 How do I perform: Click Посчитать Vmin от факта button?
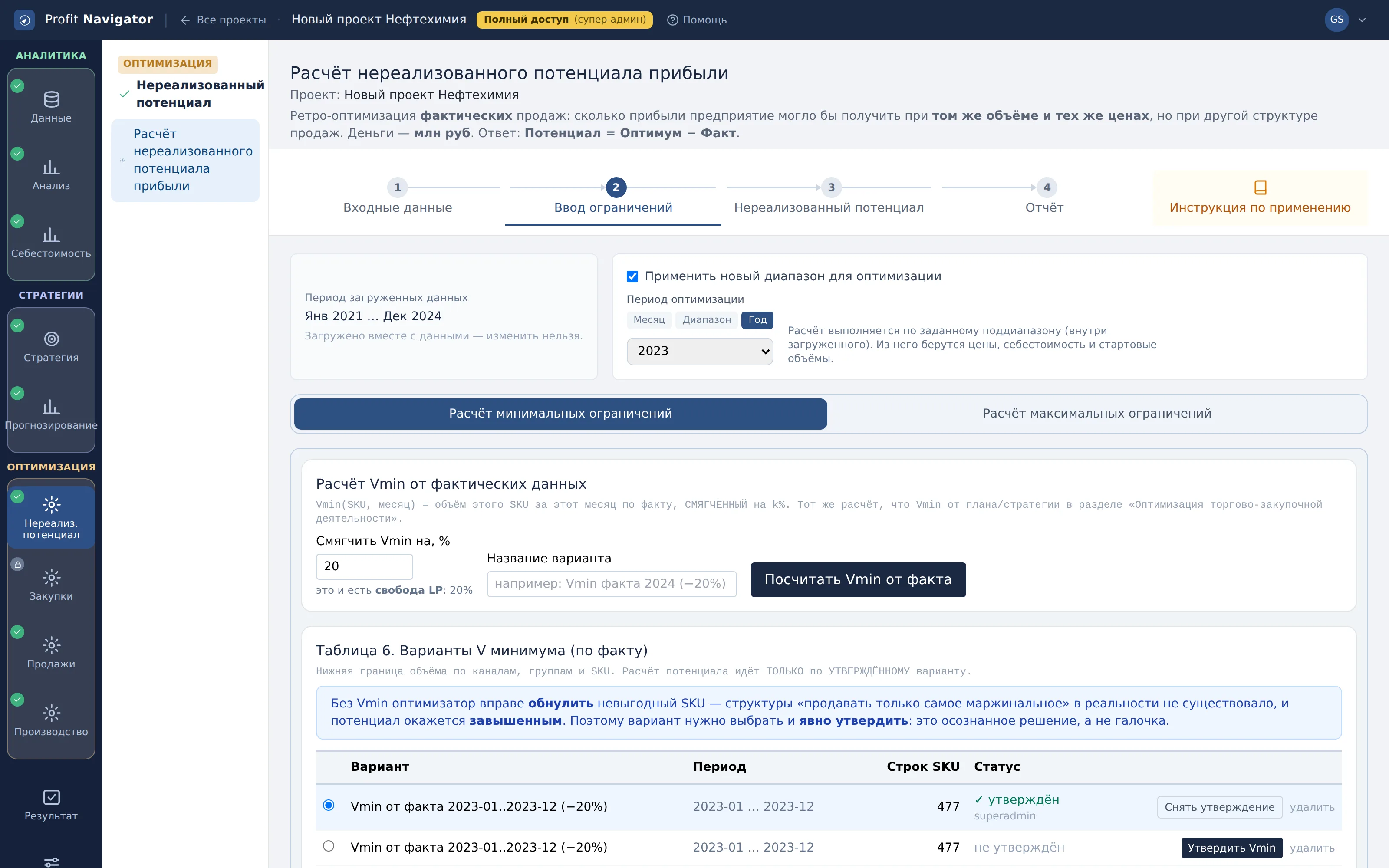[x=858, y=579]
